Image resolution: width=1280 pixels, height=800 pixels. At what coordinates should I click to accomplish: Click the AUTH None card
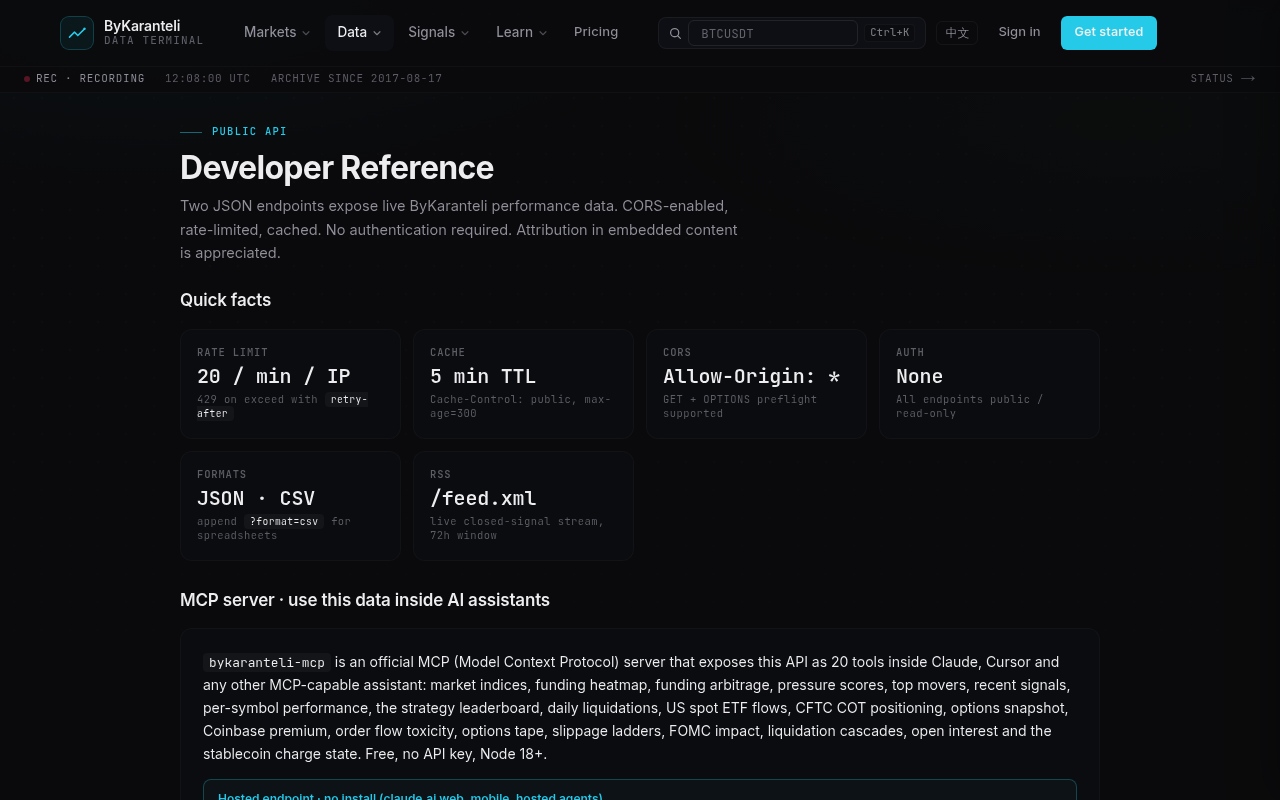coord(989,384)
